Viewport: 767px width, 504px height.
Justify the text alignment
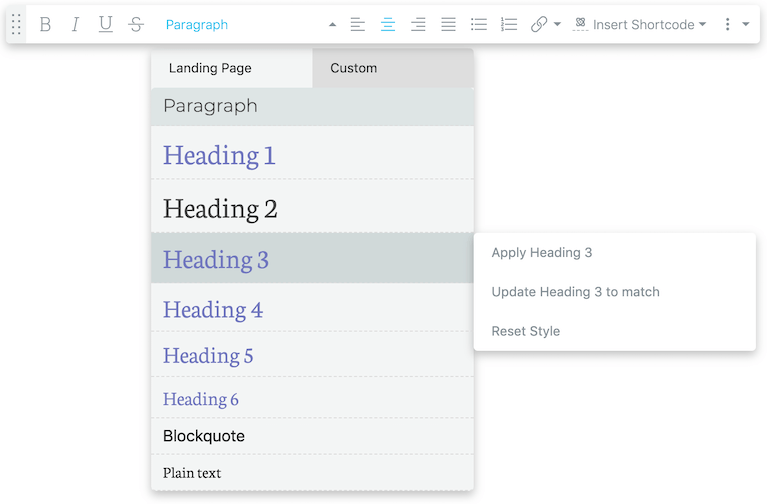(x=448, y=24)
